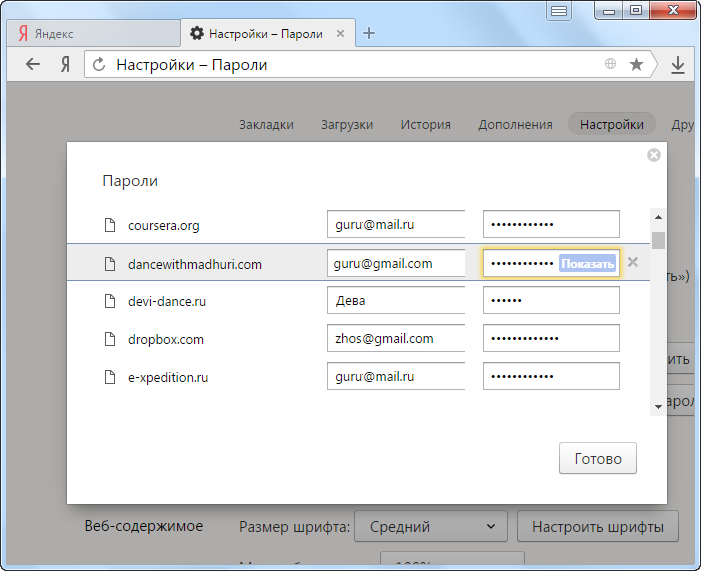The height and width of the screenshot is (571, 701).
Task: Select the Настройки – Пароли tab
Action: point(268,34)
